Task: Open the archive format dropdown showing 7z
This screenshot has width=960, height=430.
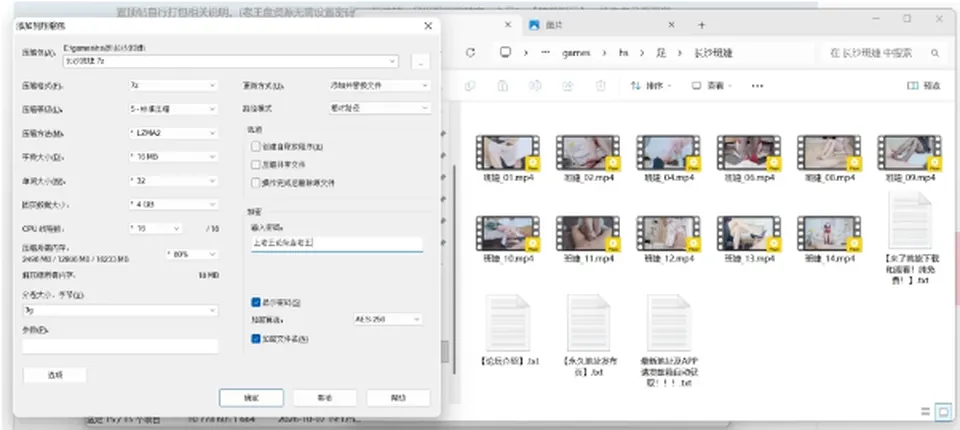Action: point(173,85)
